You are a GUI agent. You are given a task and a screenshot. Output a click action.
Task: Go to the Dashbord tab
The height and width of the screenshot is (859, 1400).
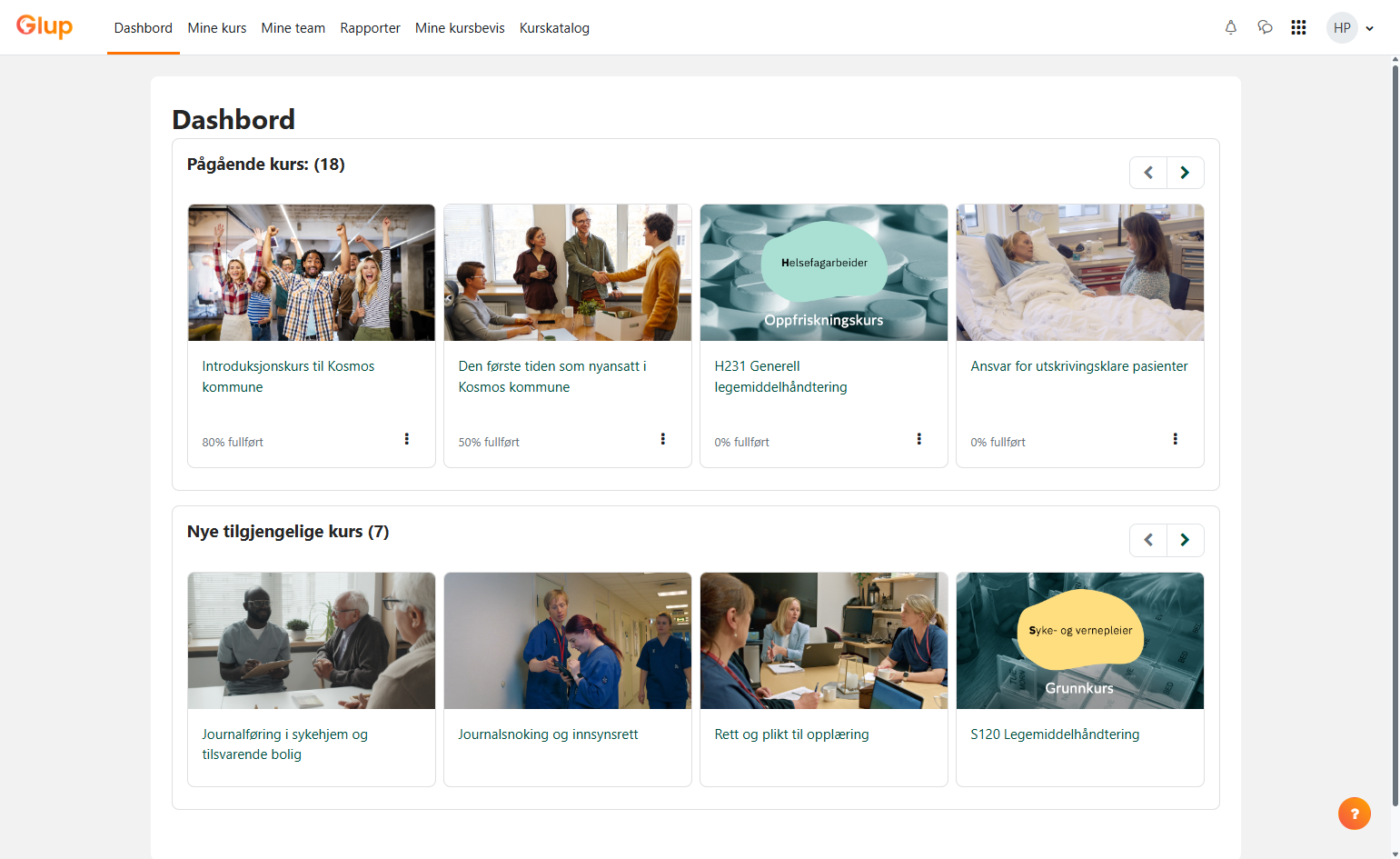[x=144, y=28]
